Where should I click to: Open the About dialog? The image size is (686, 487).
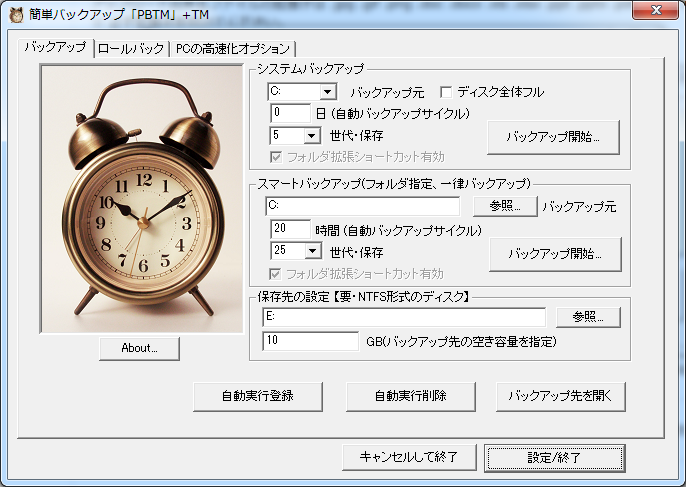140,348
